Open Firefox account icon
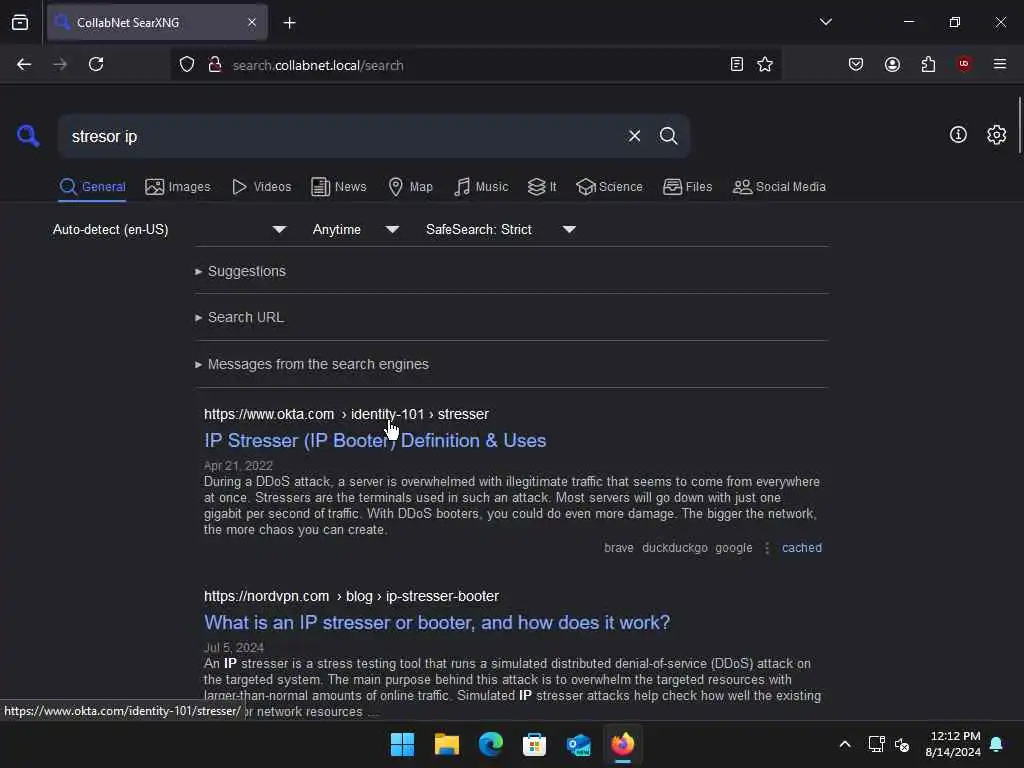1024x768 pixels. (892, 64)
